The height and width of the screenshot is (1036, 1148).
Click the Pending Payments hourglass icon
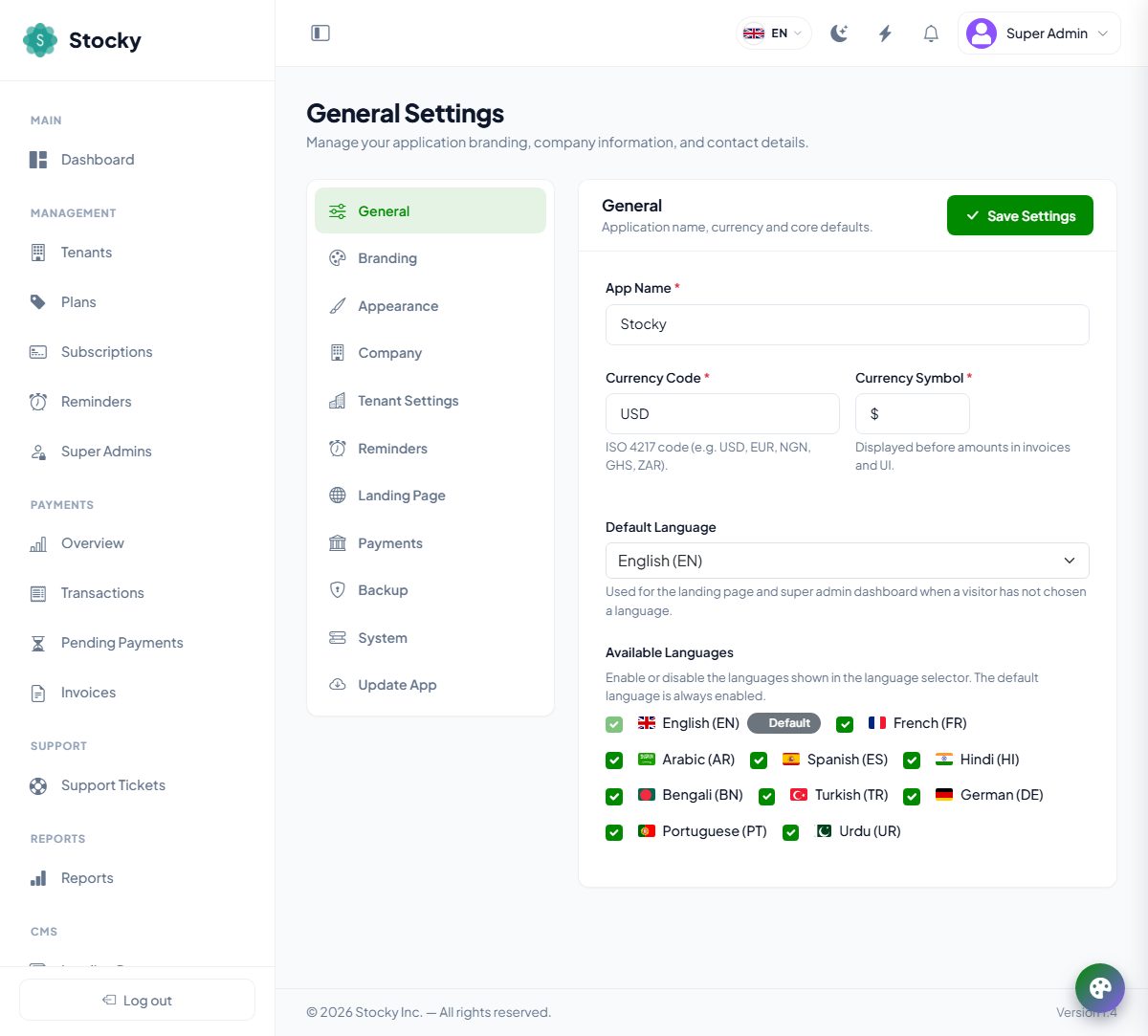(38, 643)
